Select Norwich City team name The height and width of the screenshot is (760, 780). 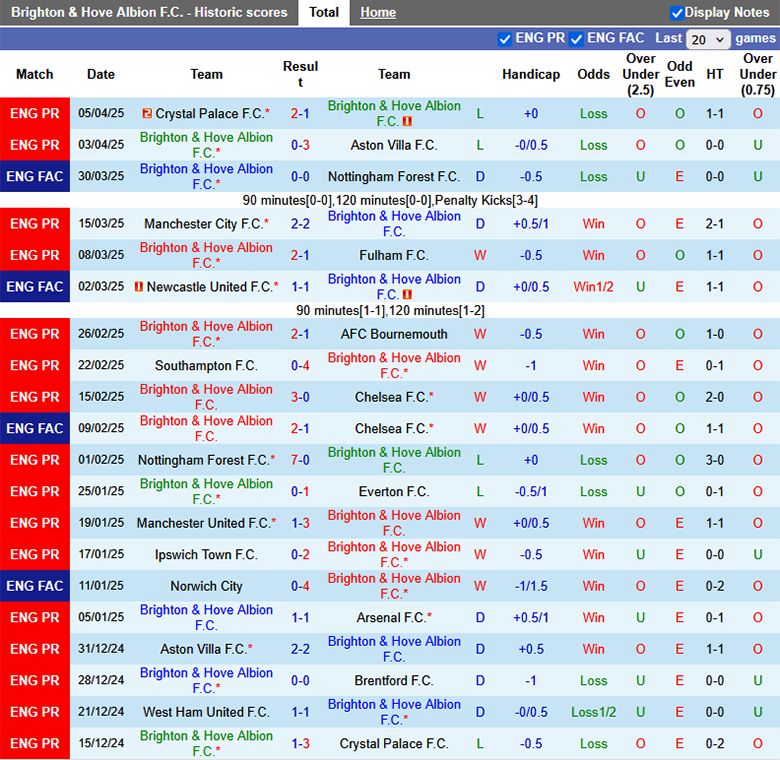click(x=206, y=586)
